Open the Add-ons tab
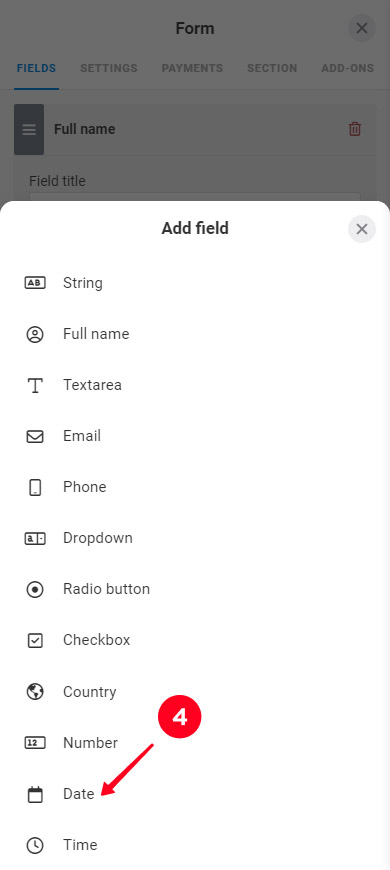390x870 pixels. click(x=347, y=68)
